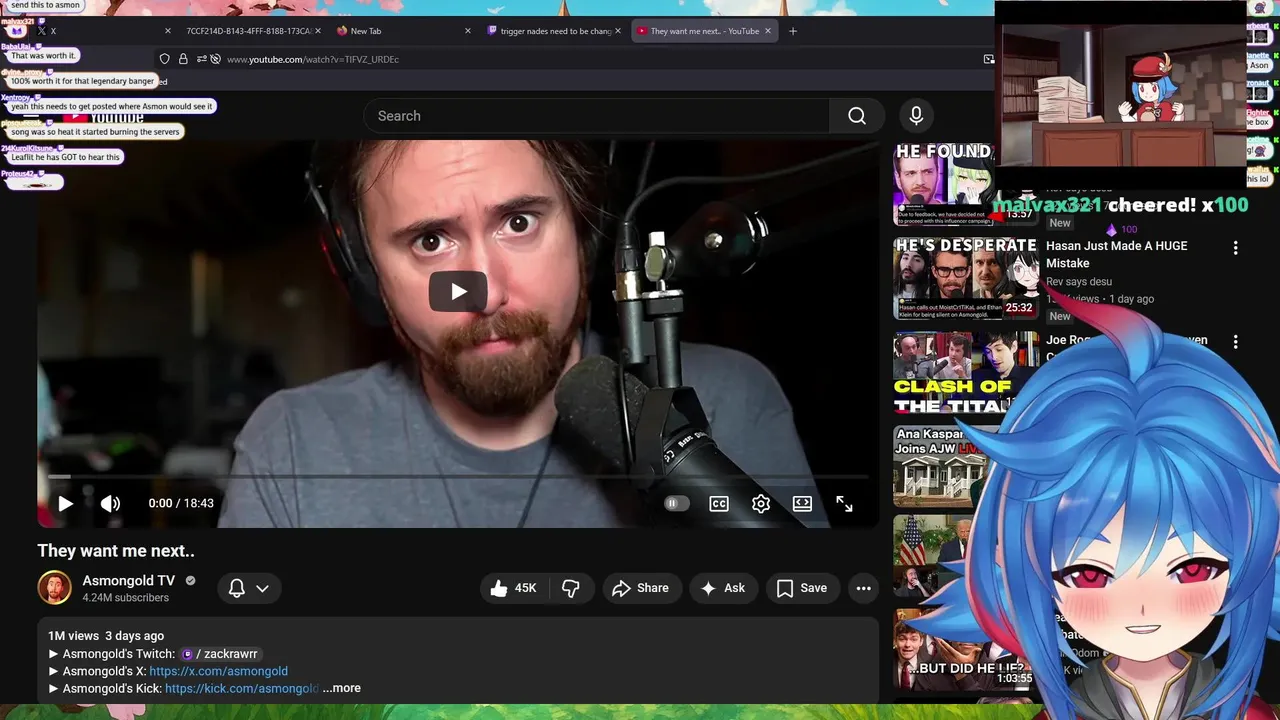Toggle closed captions CC button
This screenshot has width=1280, height=720.
click(x=719, y=503)
